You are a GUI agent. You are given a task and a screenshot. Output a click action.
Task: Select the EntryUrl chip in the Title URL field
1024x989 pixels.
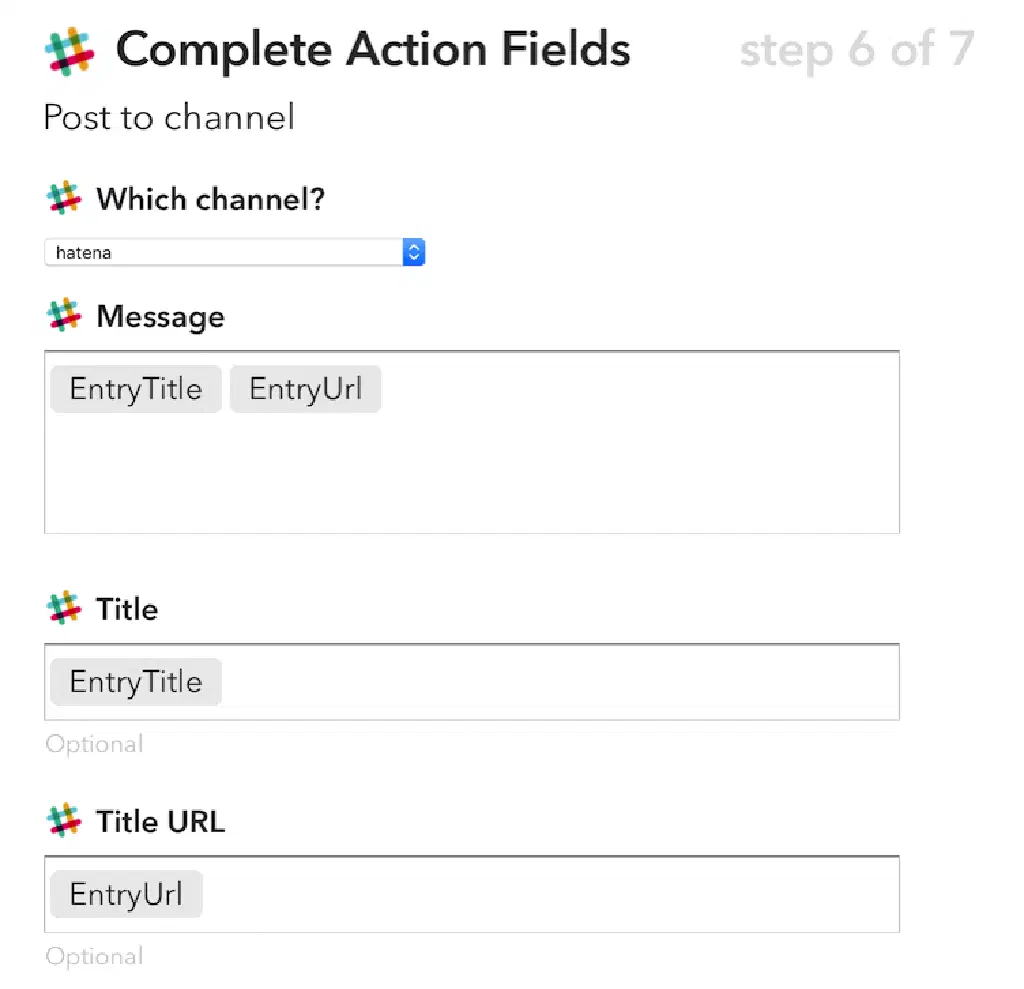(126, 894)
